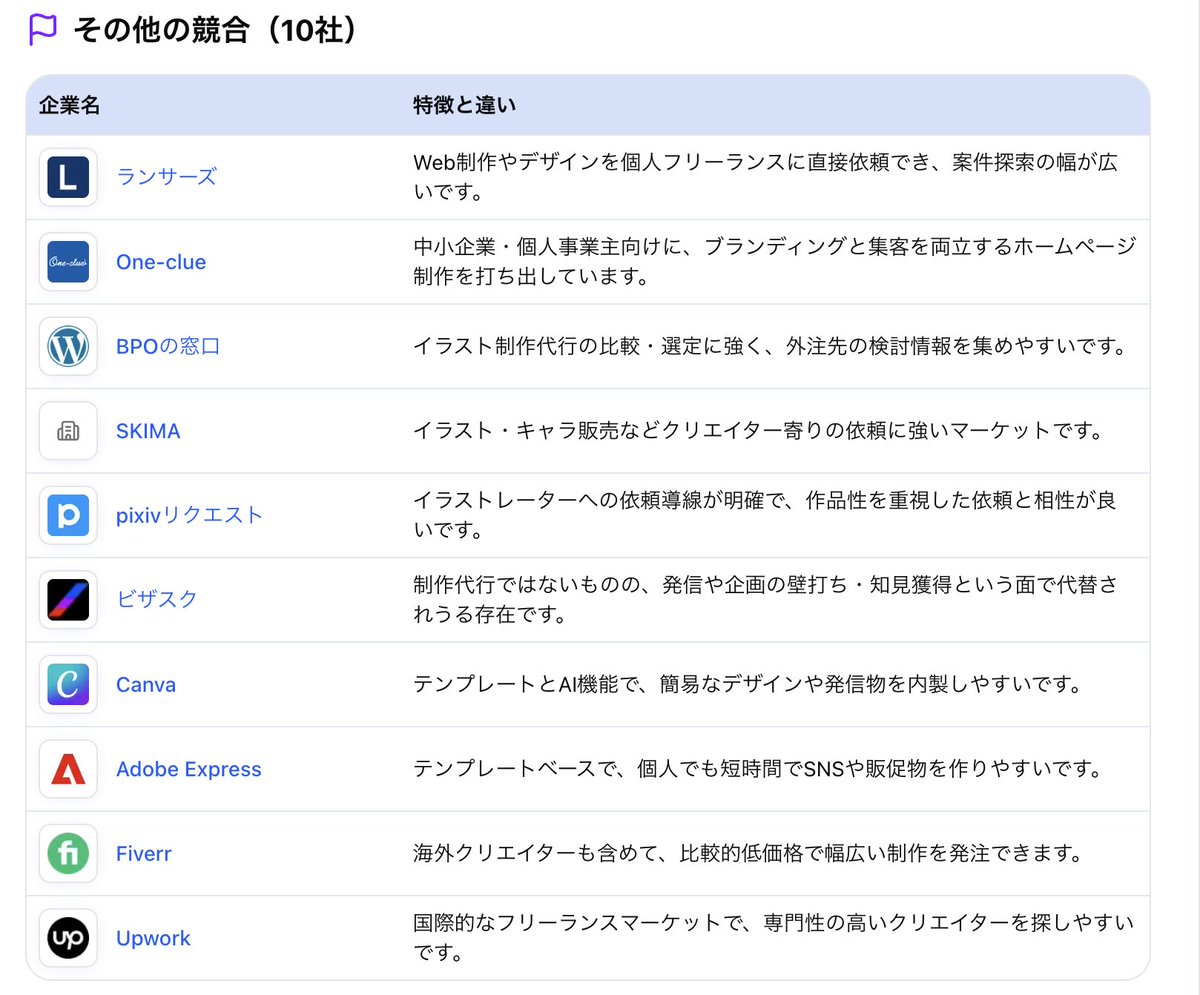Click the Upwork logo icon
This screenshot has width=1200, height=995.
pos(68,938)
